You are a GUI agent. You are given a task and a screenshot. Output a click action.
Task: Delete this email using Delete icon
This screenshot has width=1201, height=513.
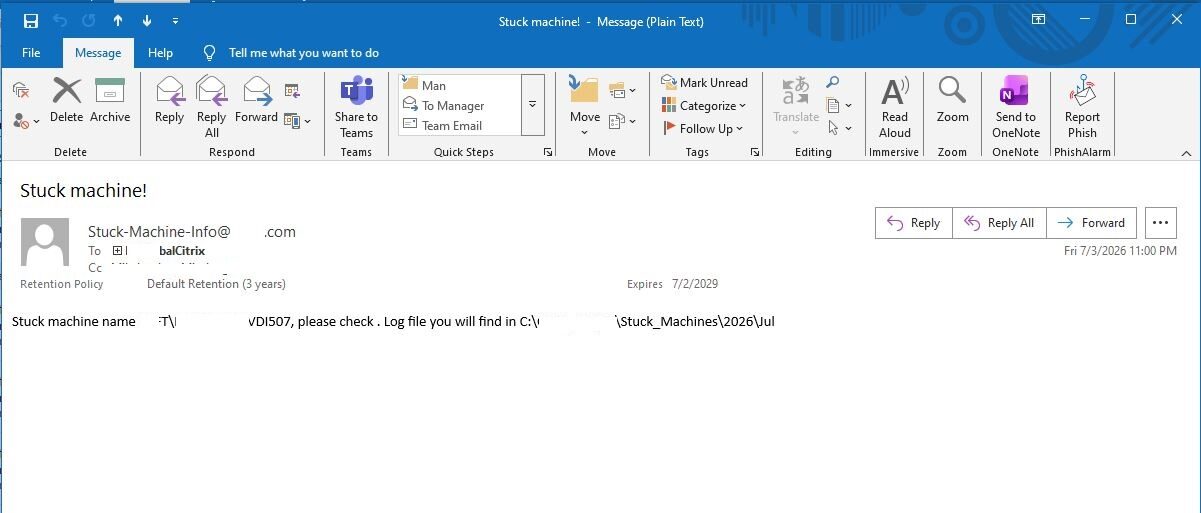(67, 100)
